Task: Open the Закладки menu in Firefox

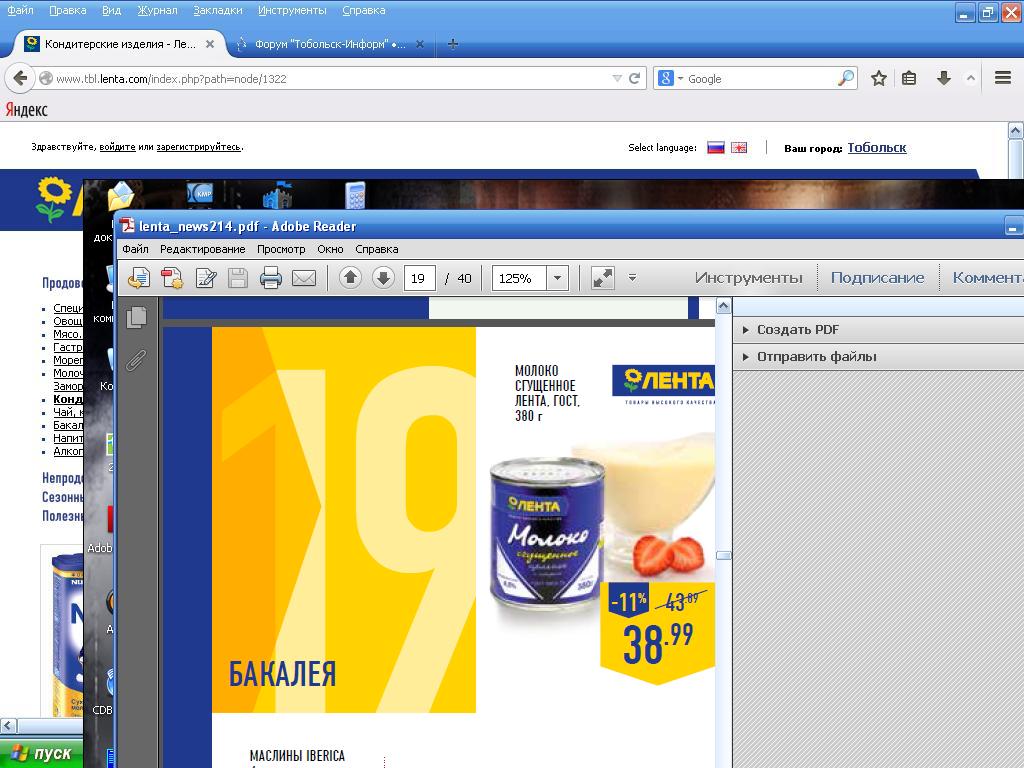Action: [x=217, y=10]
